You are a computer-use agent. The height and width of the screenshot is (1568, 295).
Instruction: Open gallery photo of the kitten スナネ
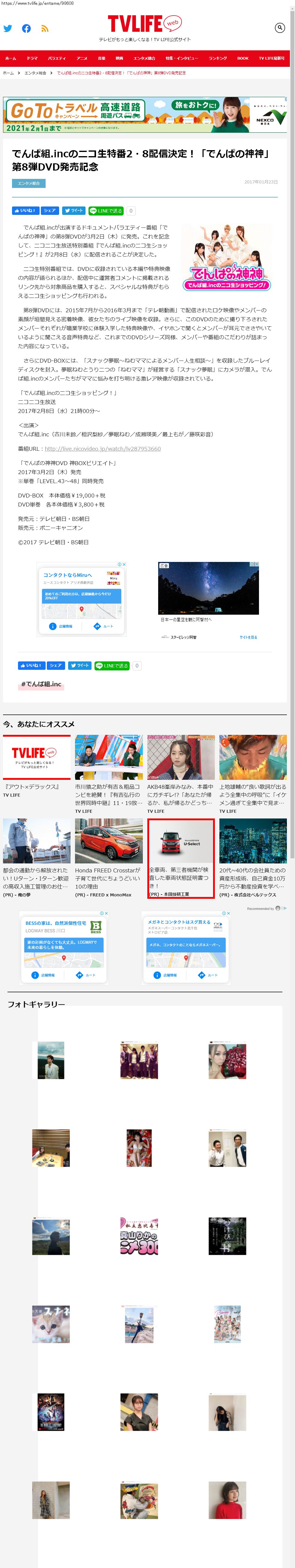51,1324
